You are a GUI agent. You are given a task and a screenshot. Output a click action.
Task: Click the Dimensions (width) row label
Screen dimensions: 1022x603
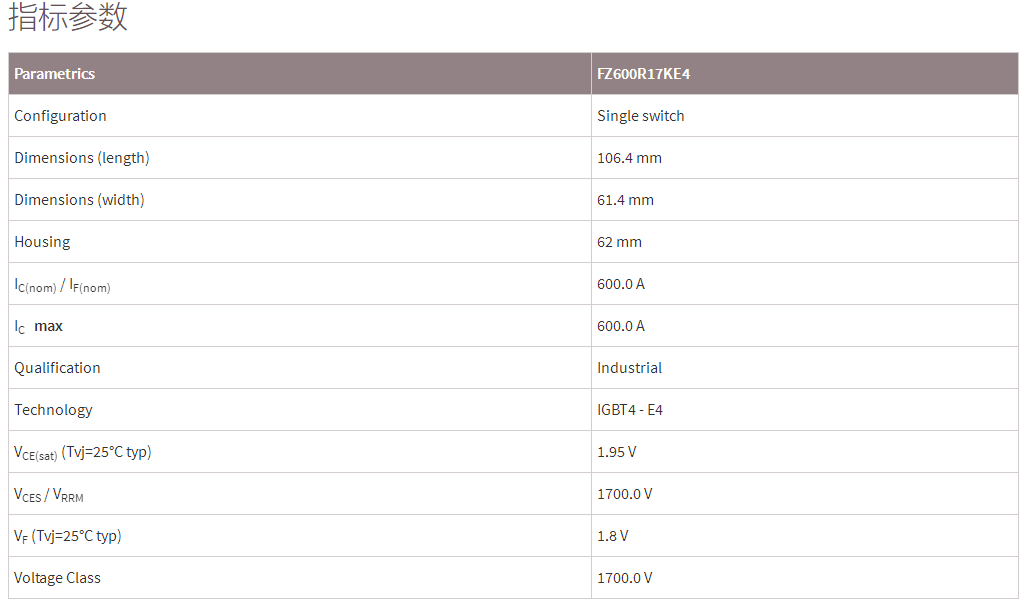pos(79,200)
